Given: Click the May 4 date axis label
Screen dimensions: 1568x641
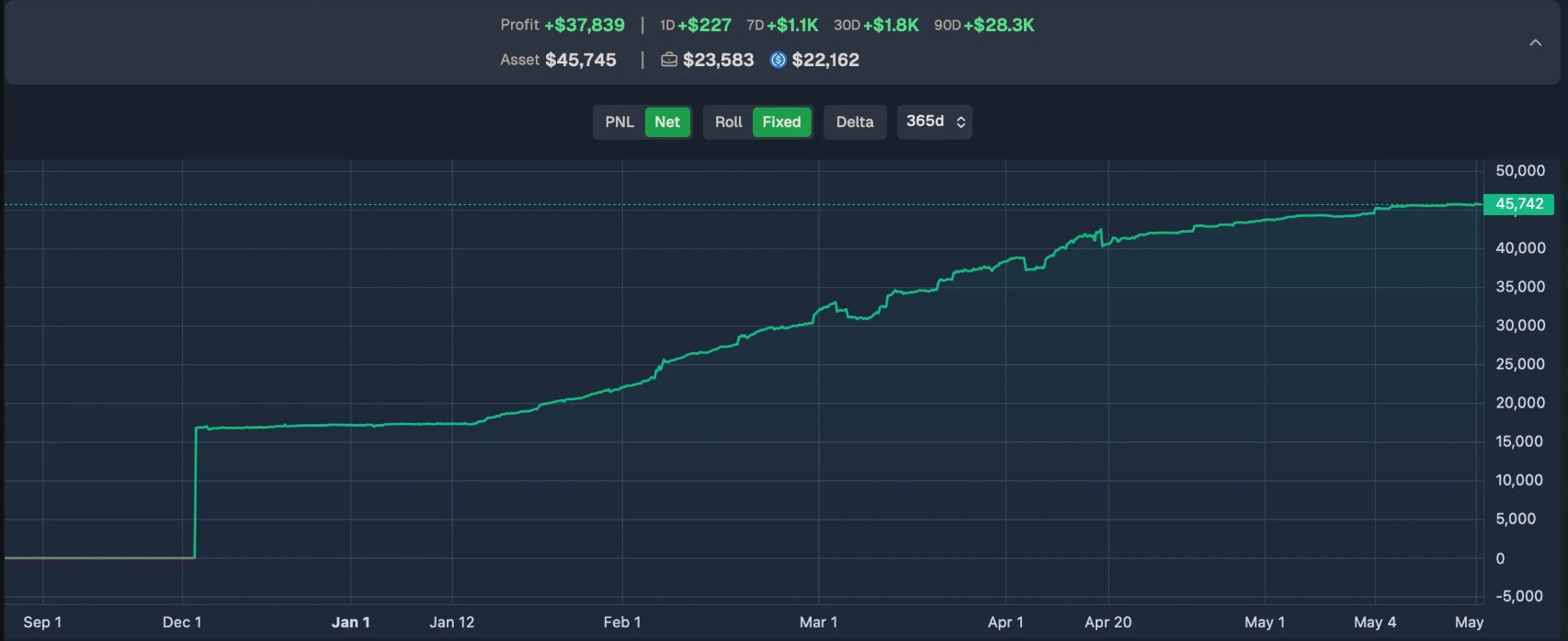Looking at the screenshot, I should click(x=1375, y=623).
